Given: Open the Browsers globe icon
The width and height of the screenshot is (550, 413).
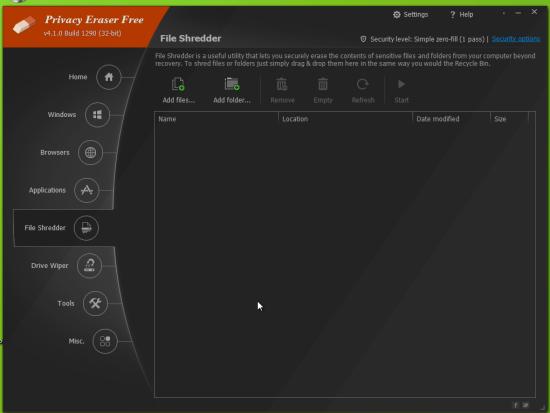Looking at the screenshot, I should pos(90,153).
